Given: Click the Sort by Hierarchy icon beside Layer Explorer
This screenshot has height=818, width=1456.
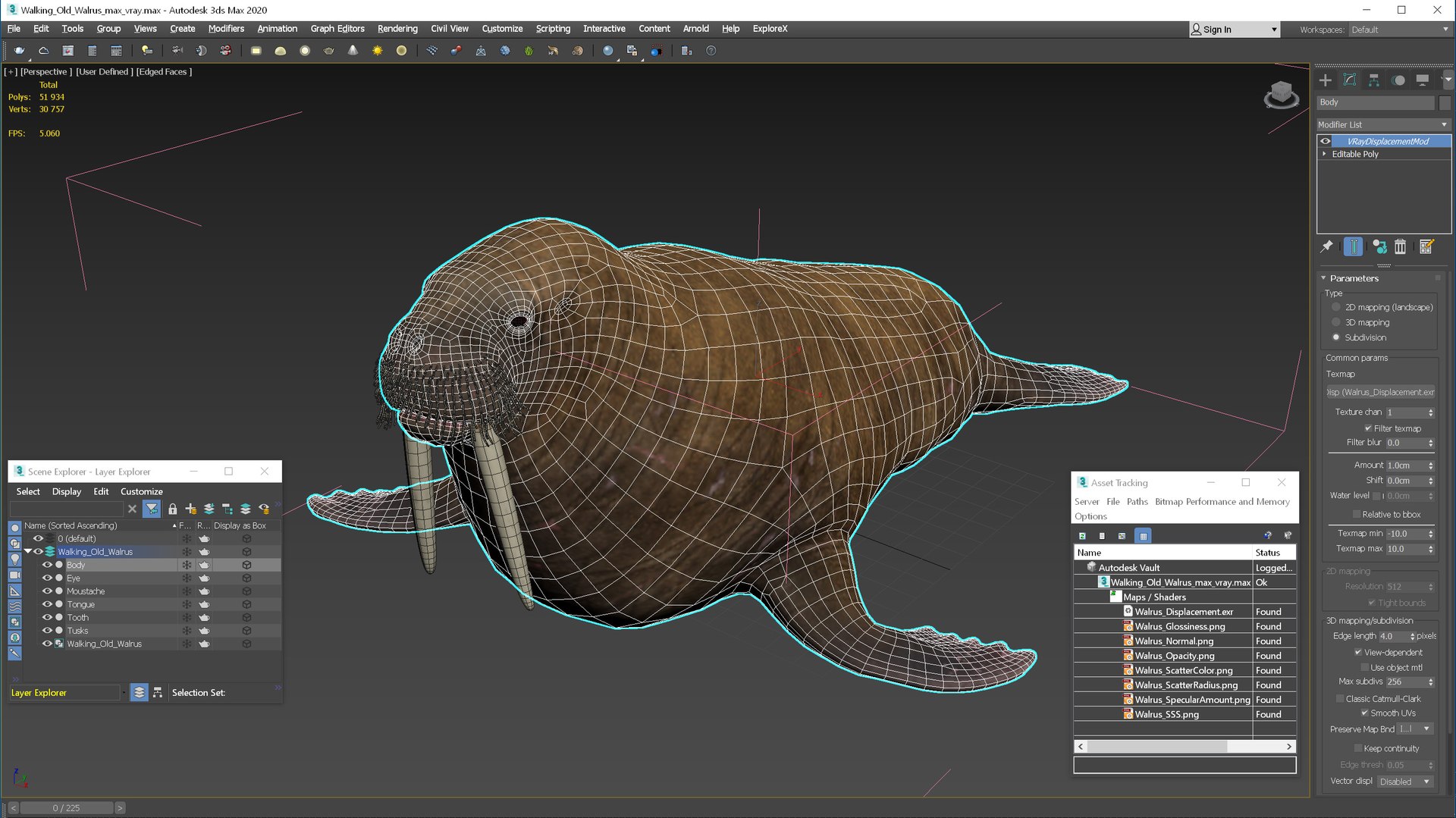Looking at the screenshot, I should click(x=157, y=692).
